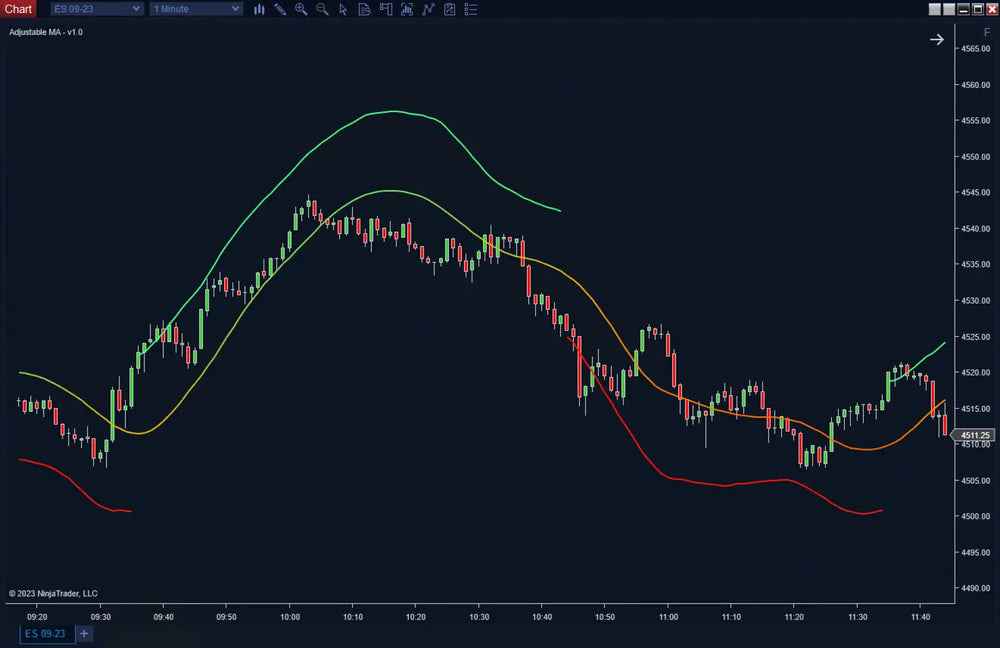Open the data box icon
This screenshot has width=1000, height=648.
pos(364,9)
